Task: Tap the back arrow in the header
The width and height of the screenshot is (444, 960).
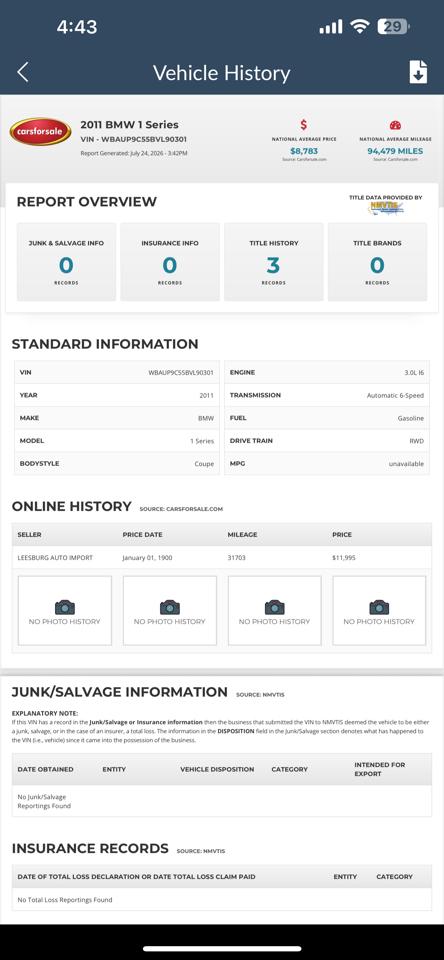Action: (23, 72)
